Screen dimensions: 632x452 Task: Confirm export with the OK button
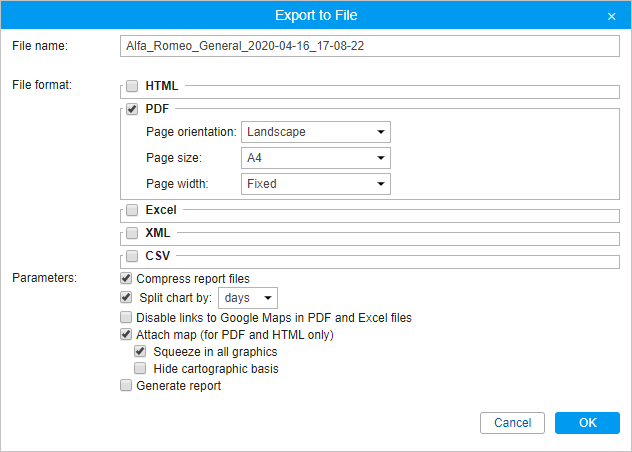coord(587,423)
